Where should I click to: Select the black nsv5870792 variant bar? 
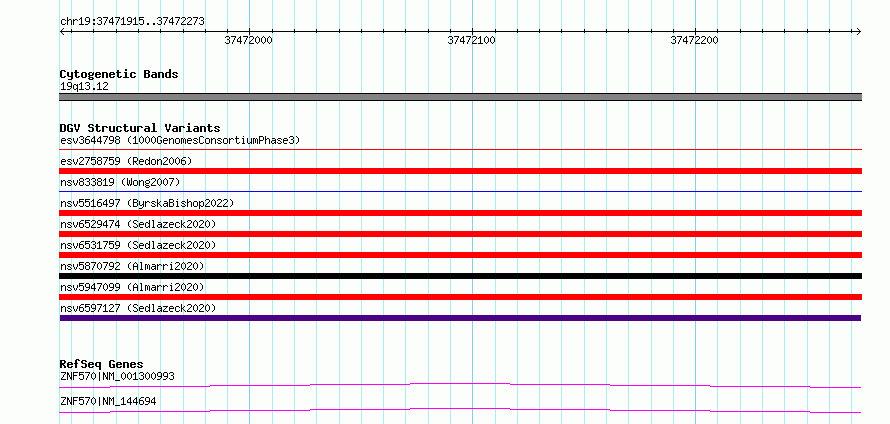(x=460, y=276)
